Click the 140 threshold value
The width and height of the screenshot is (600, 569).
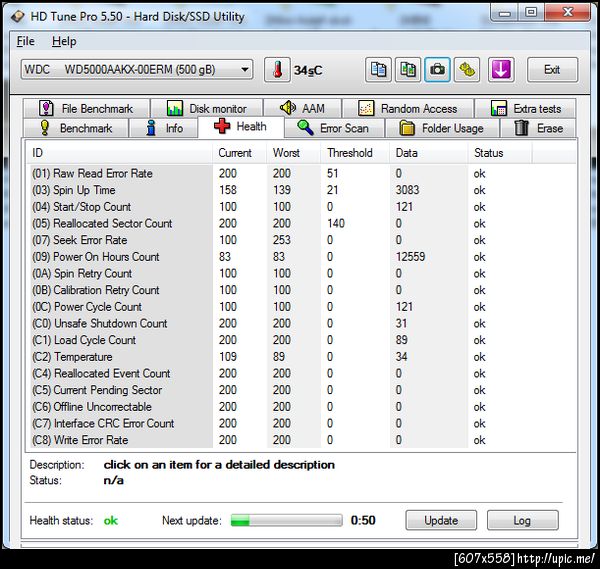point(336,223)
